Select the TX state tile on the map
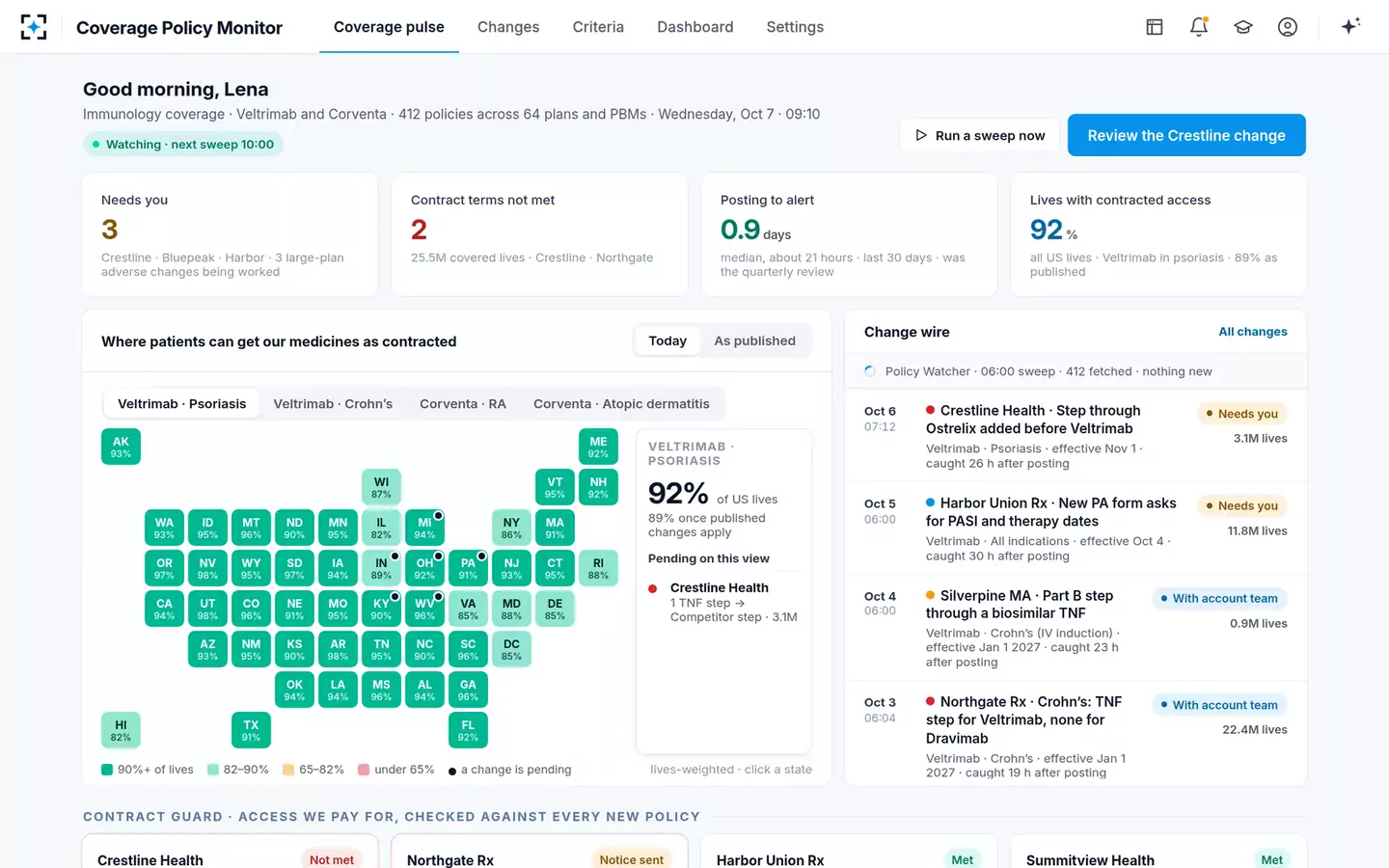The width and height of the screenshot is (1389, 868). (x=251, y=730)
